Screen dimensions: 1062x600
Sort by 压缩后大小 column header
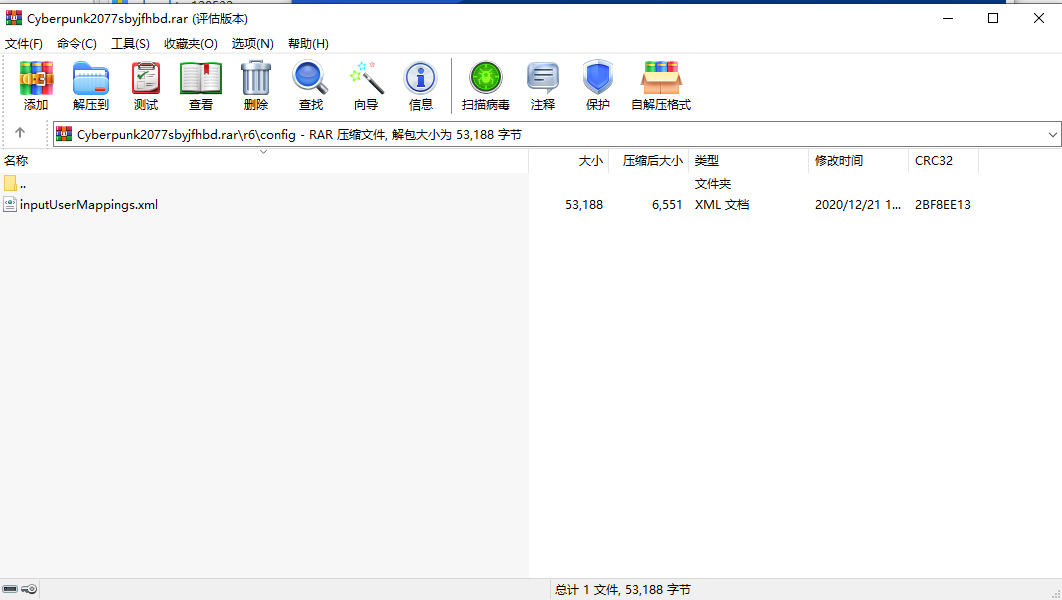(649, 160)
